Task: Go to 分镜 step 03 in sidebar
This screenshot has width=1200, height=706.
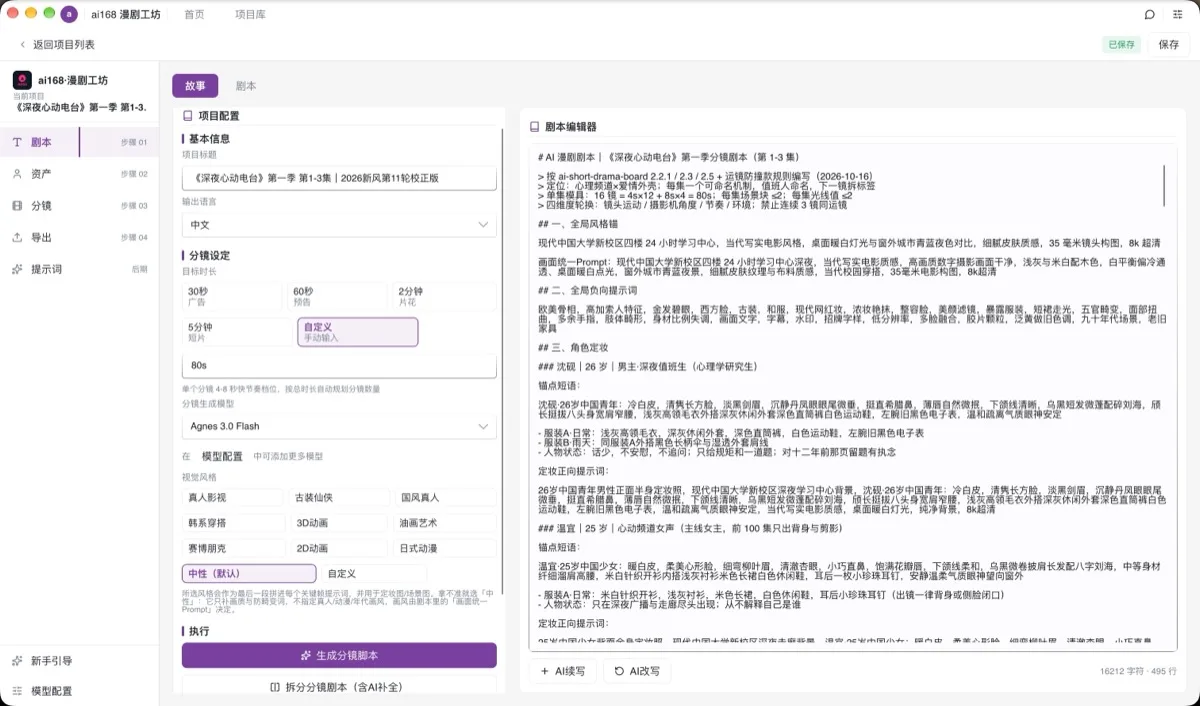Action: pyautogui.click(x=79, y=205)
